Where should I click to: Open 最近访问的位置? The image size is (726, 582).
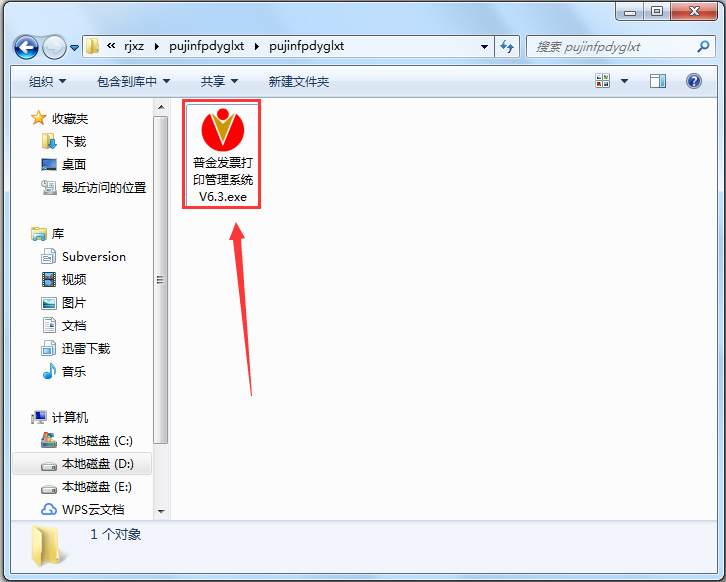pos(104,188)
